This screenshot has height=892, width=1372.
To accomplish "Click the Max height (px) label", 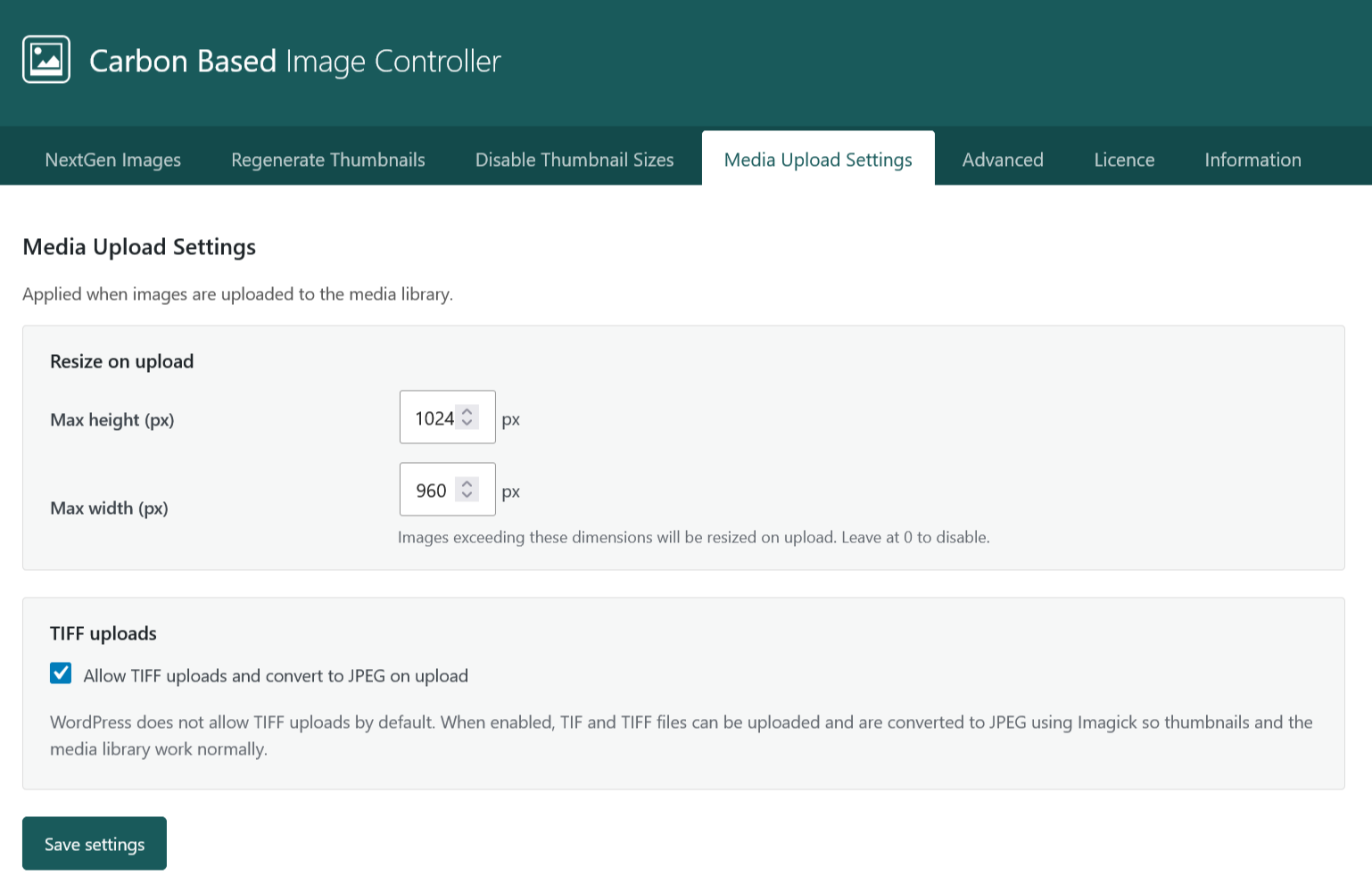I will (x=112, y=420).
